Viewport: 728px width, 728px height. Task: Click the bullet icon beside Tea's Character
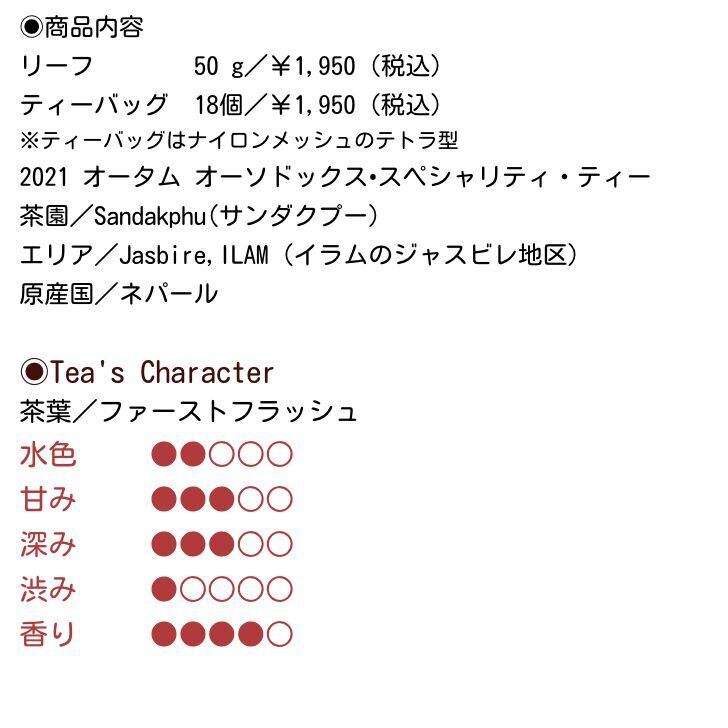[x=34, y=373]
